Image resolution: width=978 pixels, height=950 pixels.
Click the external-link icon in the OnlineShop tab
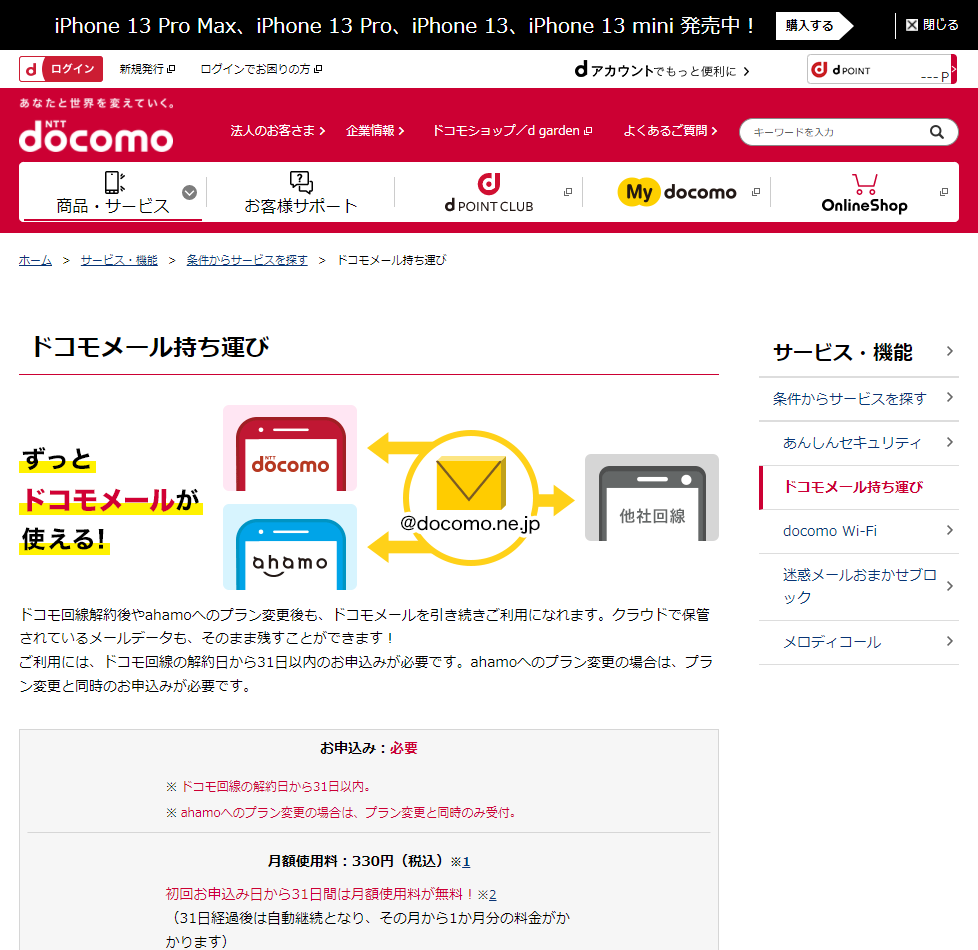944,192
